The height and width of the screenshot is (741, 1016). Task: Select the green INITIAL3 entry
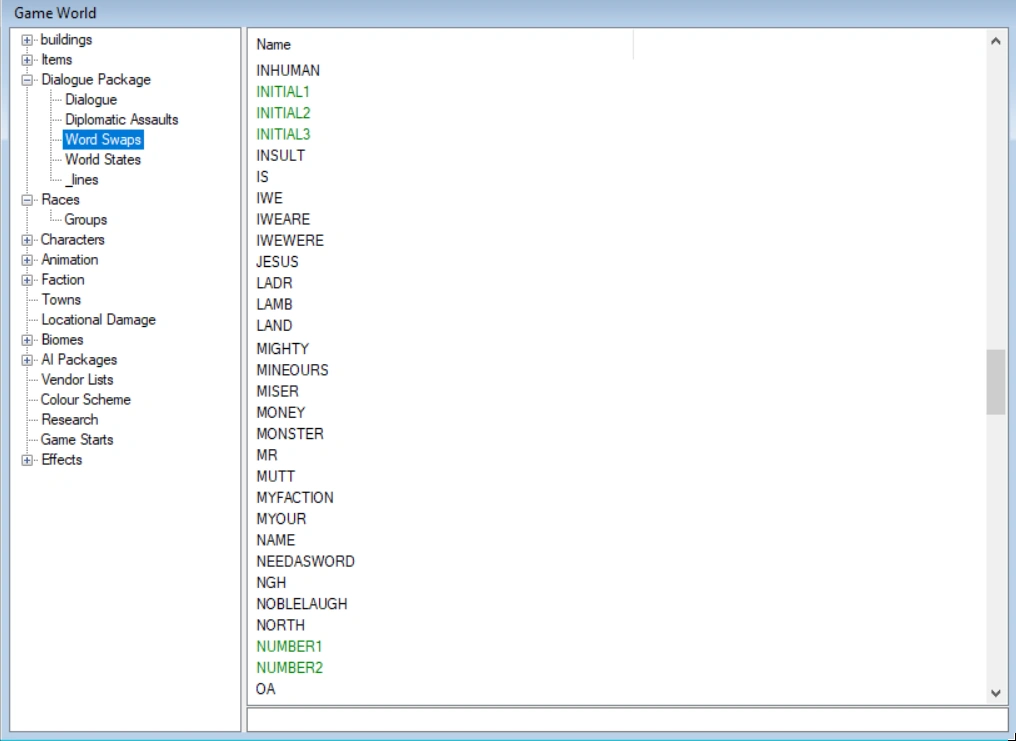[283, 135]
